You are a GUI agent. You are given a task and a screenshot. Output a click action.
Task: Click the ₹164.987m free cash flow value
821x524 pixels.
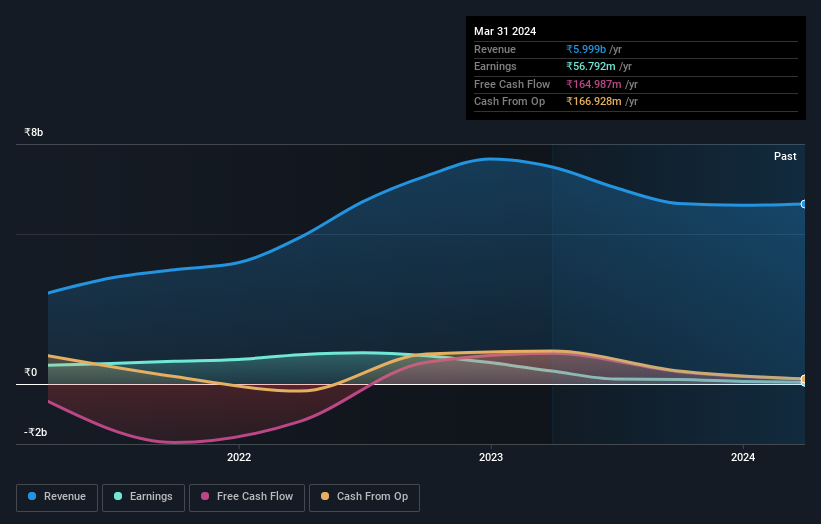tap(594, 84)
